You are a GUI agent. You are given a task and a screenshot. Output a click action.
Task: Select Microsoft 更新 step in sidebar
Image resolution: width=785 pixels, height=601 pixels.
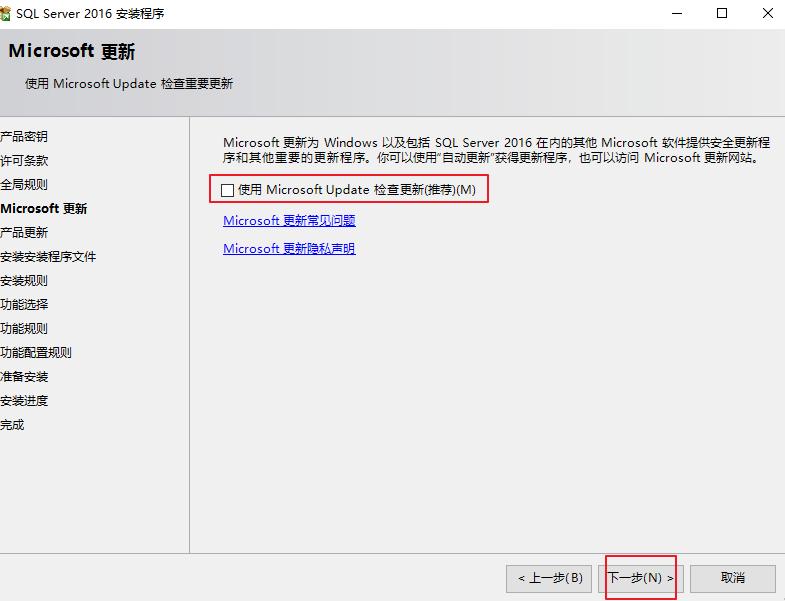[44, 208]
